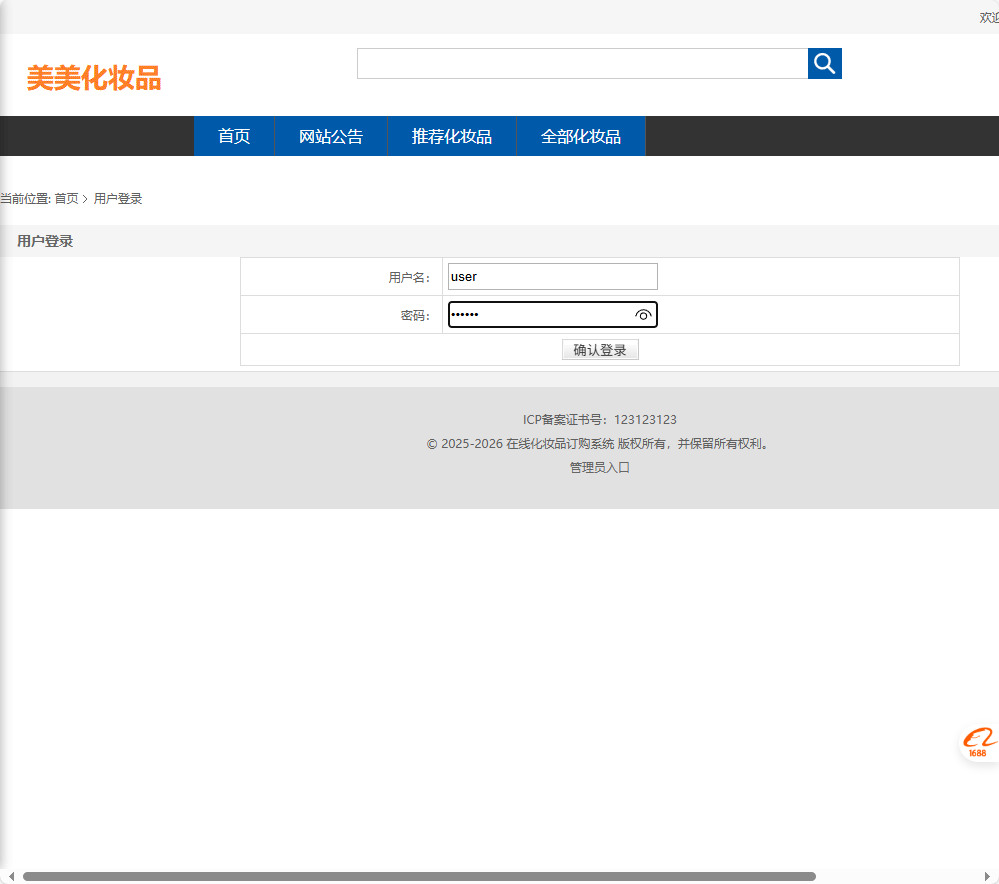
Task: Click the search magnifier icon
Action: pos(824,63)
